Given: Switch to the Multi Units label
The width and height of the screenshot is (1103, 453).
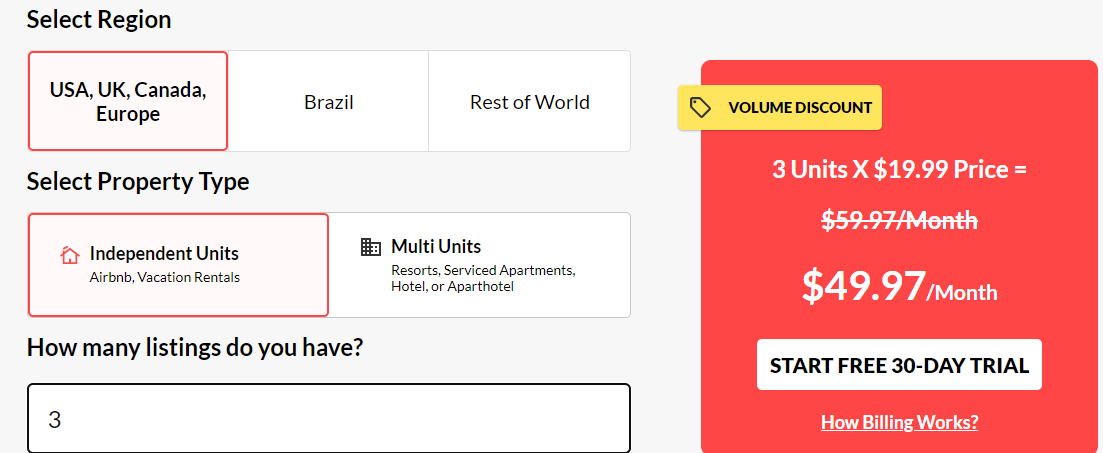Looking at the screenshot, I should (x=436, y=246).
